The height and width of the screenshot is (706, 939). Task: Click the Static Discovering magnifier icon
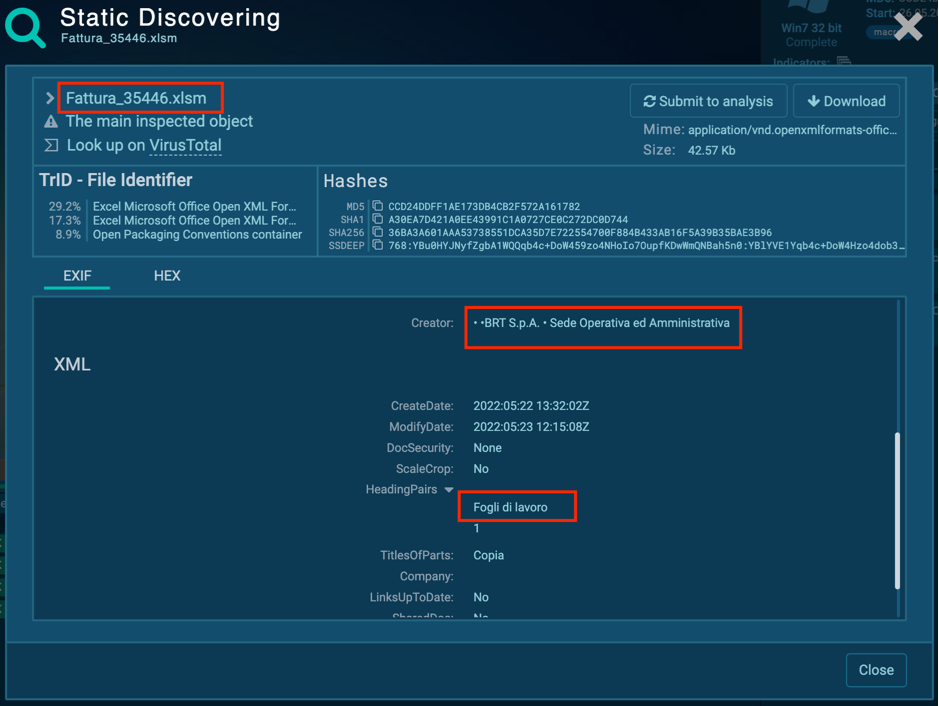click(x=26, y=27)
